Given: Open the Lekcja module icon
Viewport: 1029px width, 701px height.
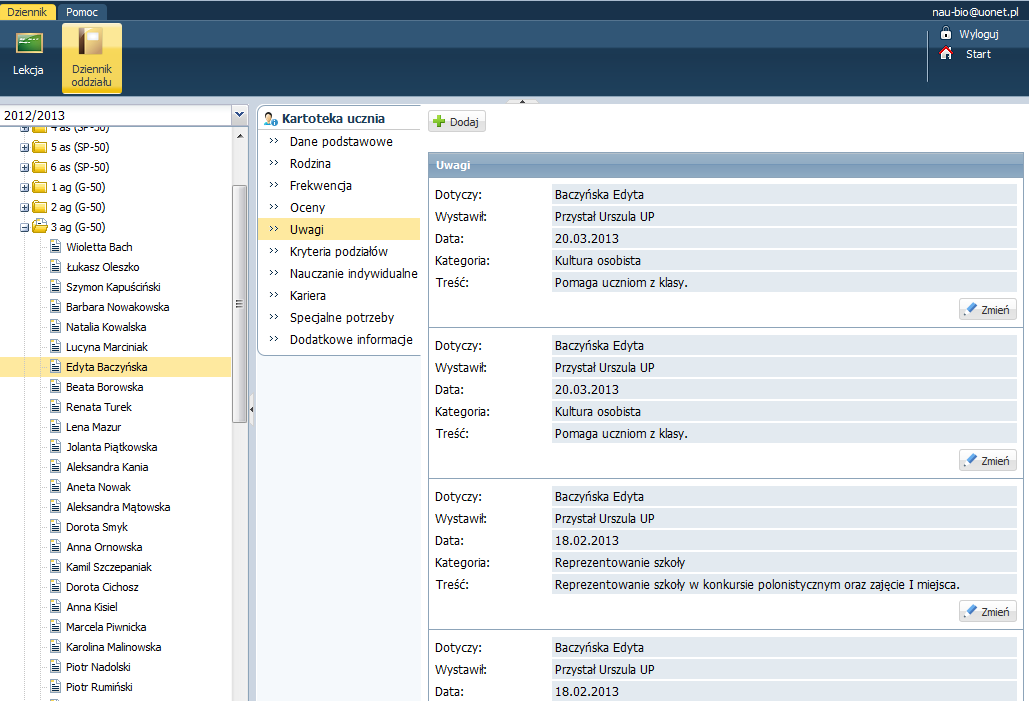Looking at the screenshot, I should 29,43.
